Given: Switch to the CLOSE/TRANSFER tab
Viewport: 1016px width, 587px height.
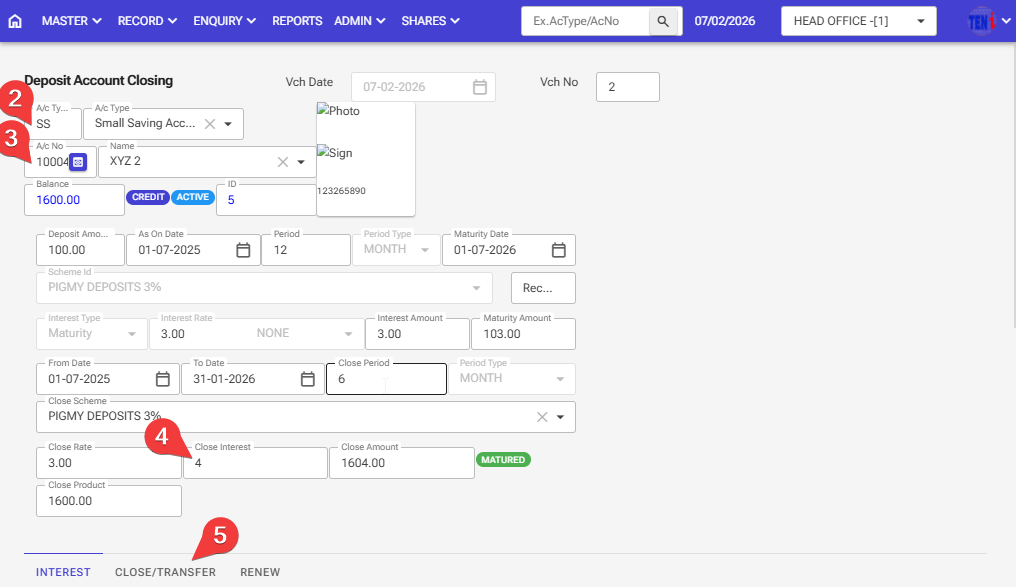Looking at the screenshot, I should tap(165, 572).
